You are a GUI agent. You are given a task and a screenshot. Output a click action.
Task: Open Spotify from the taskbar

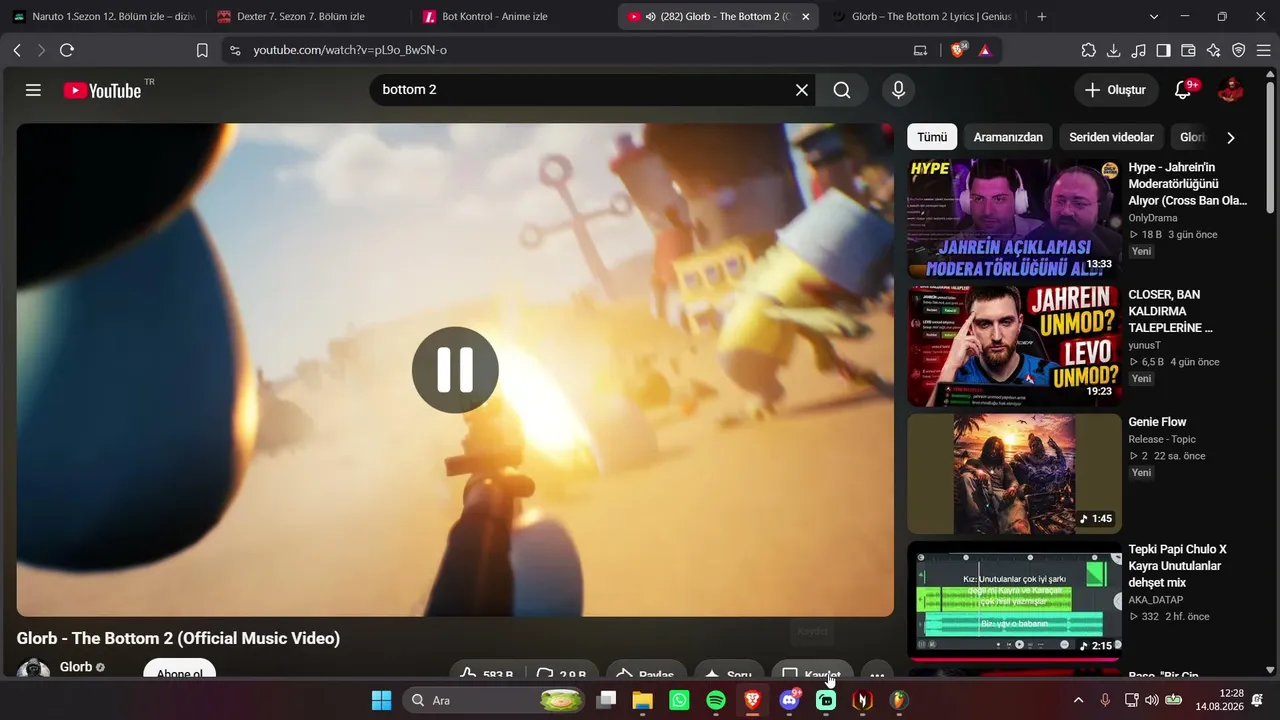pyautogui.click(x=716, y=700)
